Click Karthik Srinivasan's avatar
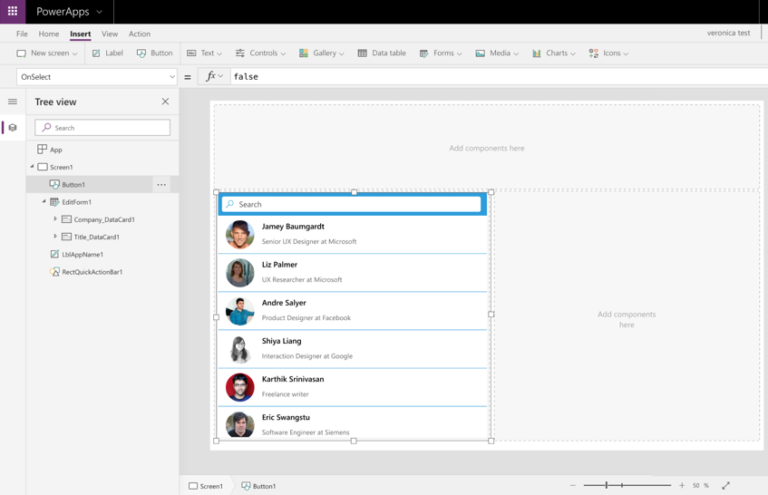Viewport: 768px width, 495px height. (240, 387)
